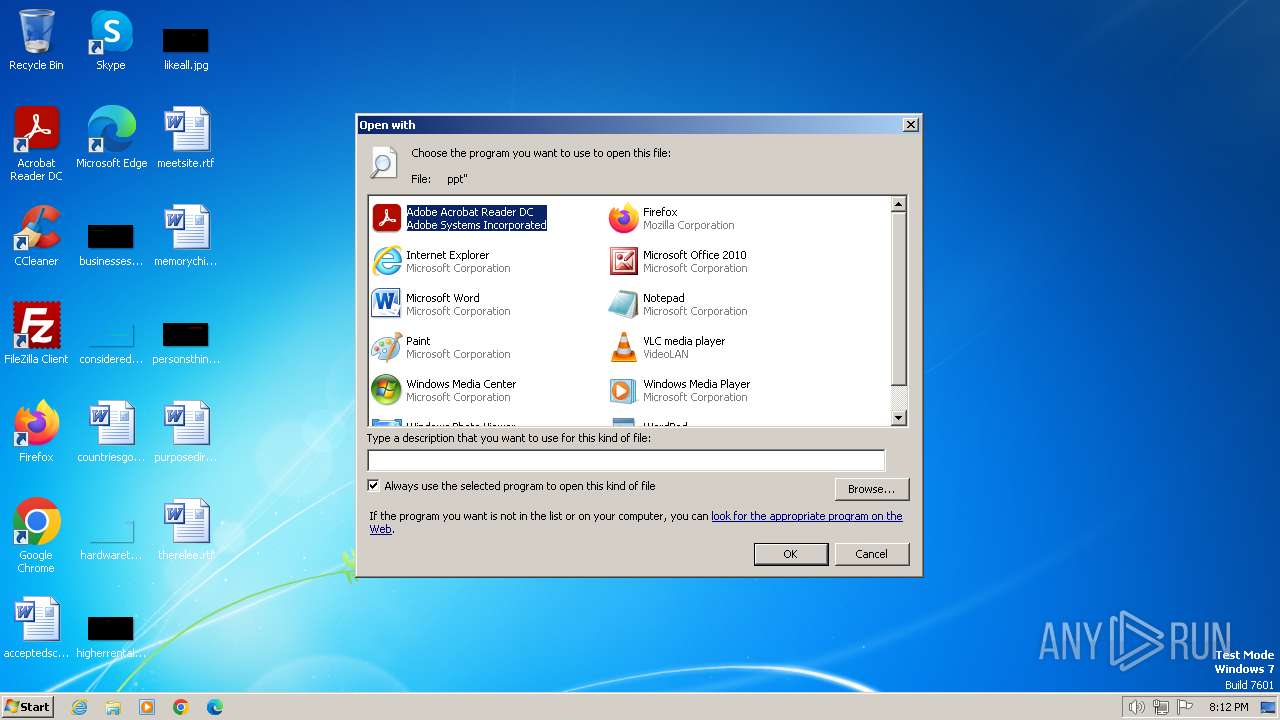Image resolution: width=1280 pixels, height=720 pixels.
Task: Select Adobe Acrobat Reader DC in program list
Action: (x=461, y=218)
